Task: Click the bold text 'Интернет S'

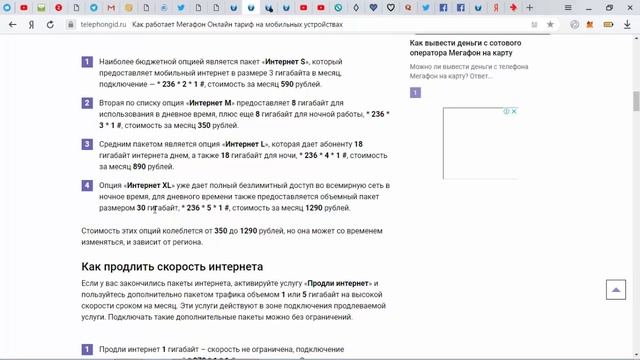Action: [285, 62]
